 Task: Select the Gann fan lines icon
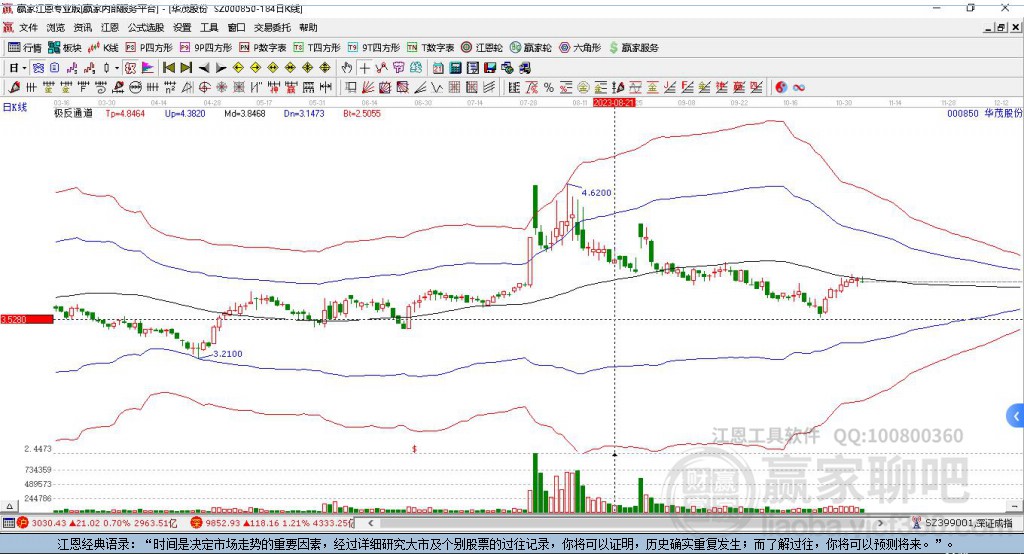click(x=368, y=87)
